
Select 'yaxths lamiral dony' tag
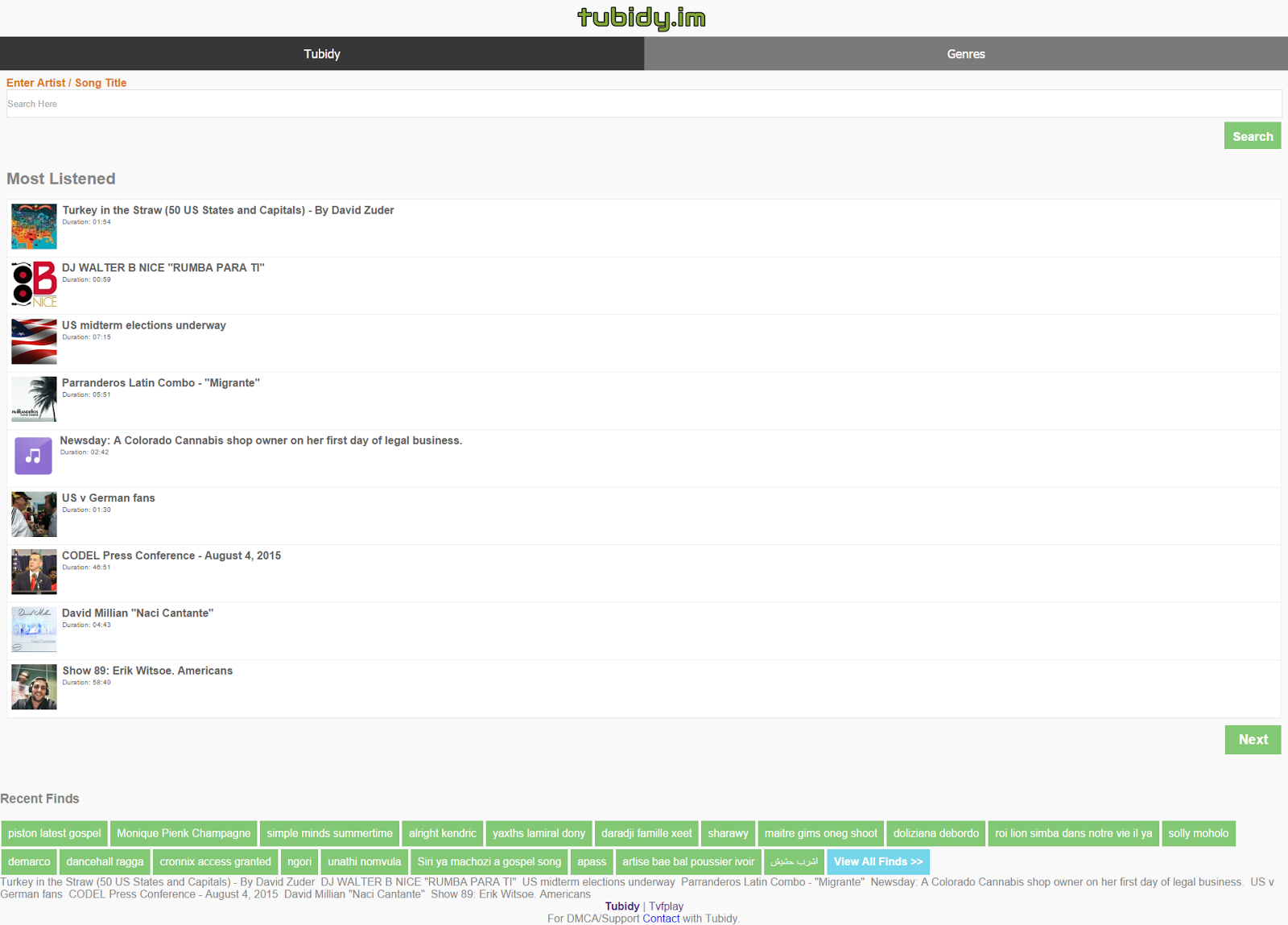(x=539, y=833)
